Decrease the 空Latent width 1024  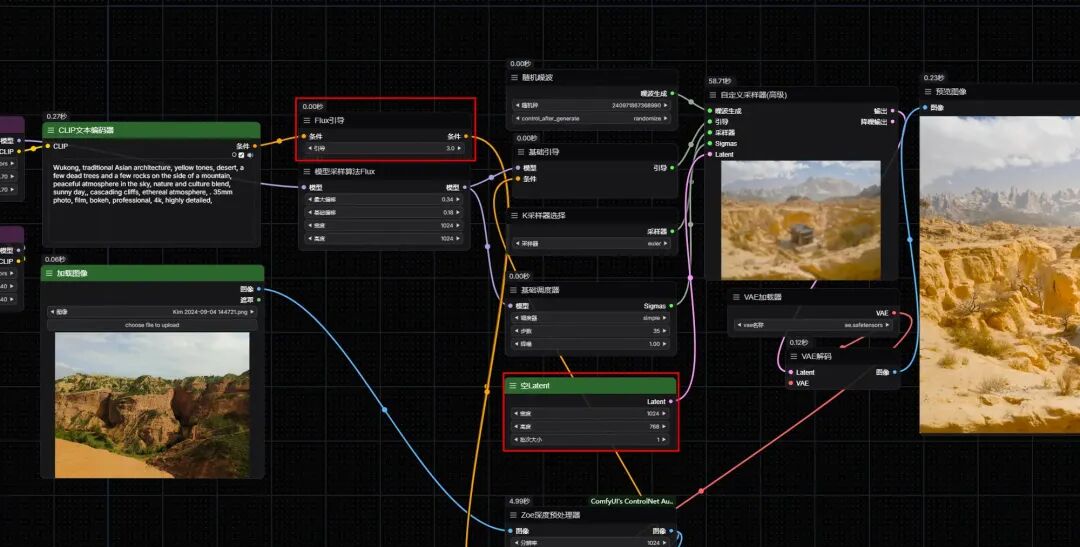[x=517, y=413]
